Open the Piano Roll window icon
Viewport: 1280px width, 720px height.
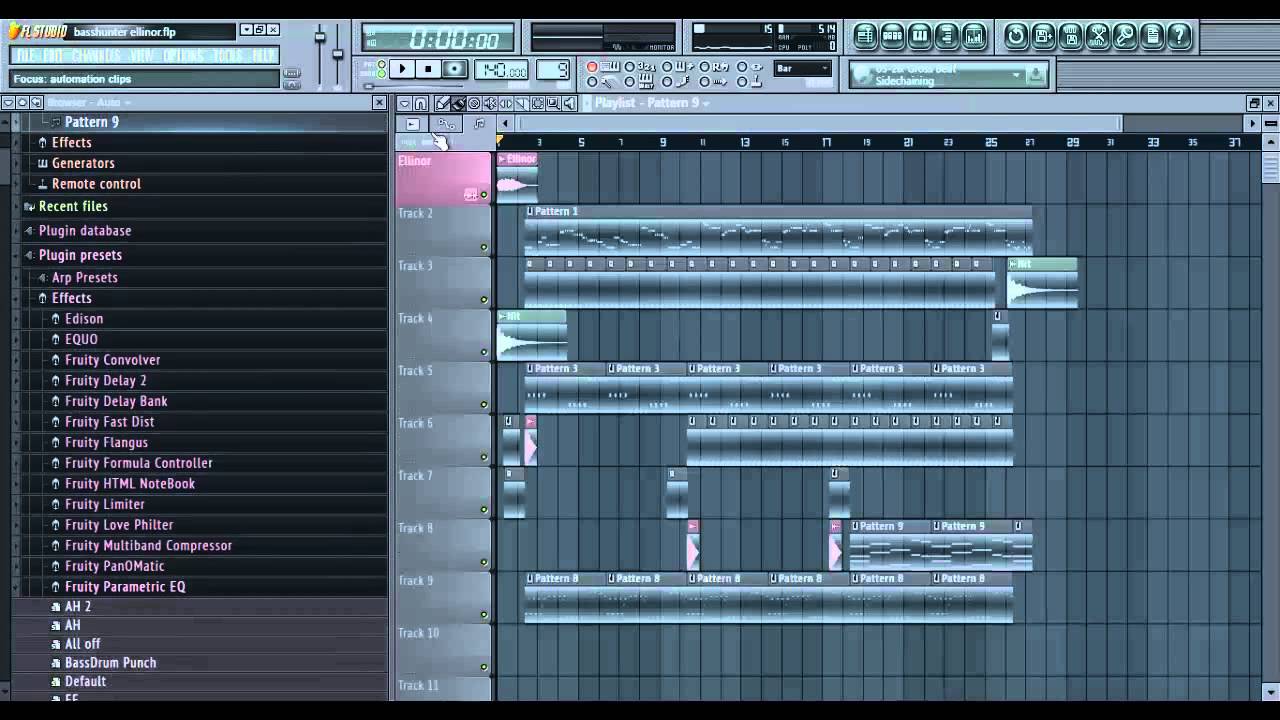920,36
